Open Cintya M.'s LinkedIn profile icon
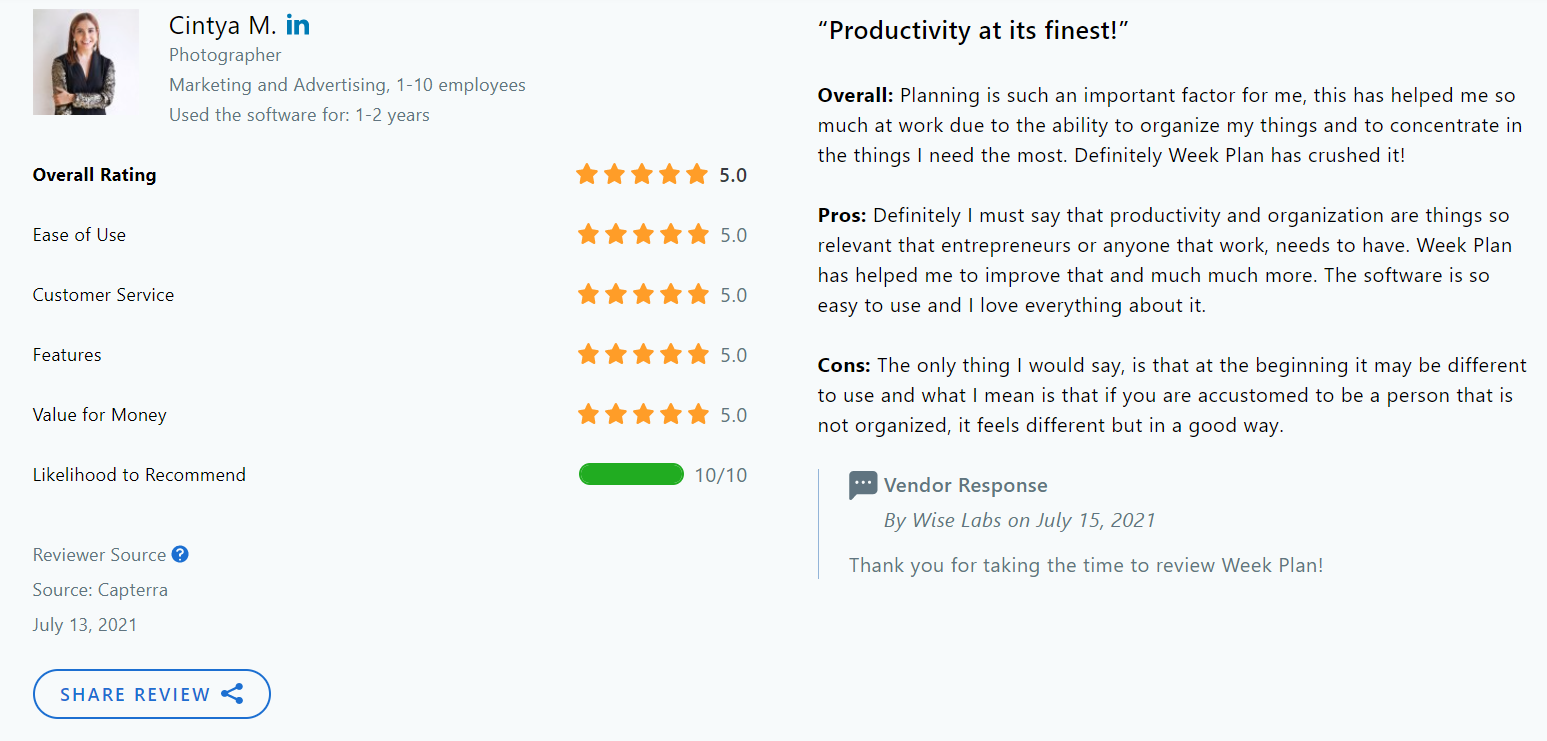 (297, 25)
